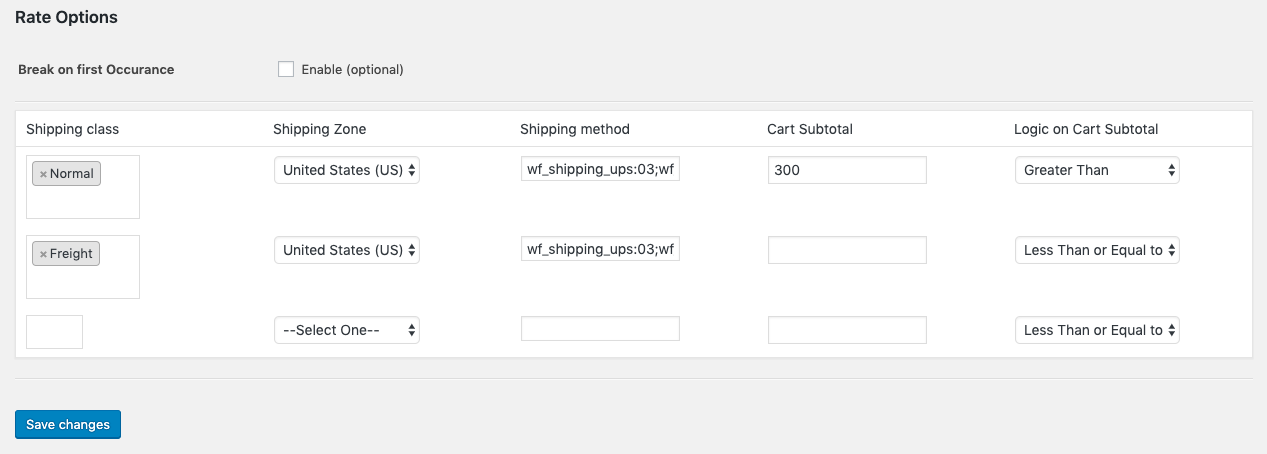Open empty row's cart subtotal logic dropdown
The image size is (1267, 454).
pos(1097,330)
